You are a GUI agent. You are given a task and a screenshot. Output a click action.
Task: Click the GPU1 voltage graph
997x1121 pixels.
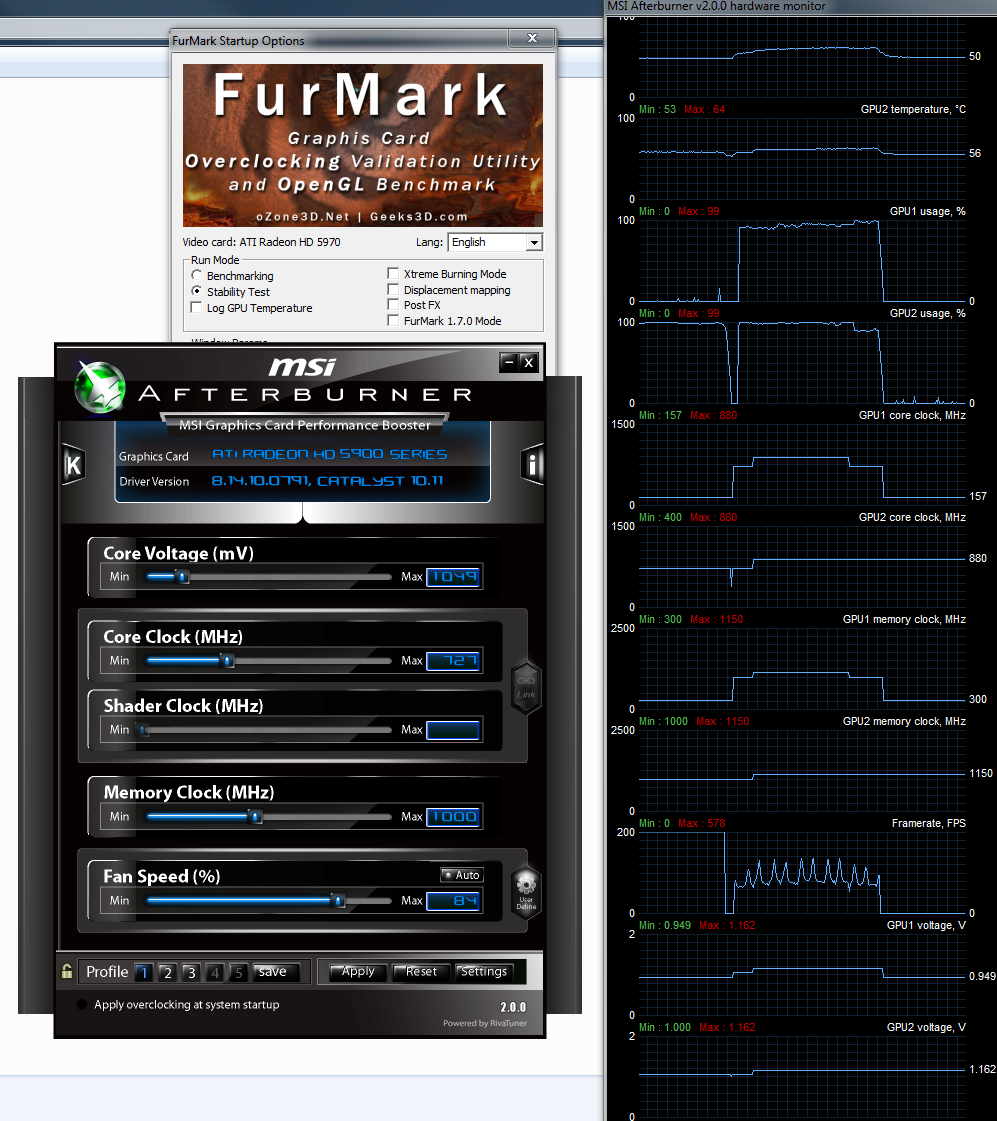click(x=802, y=974)
